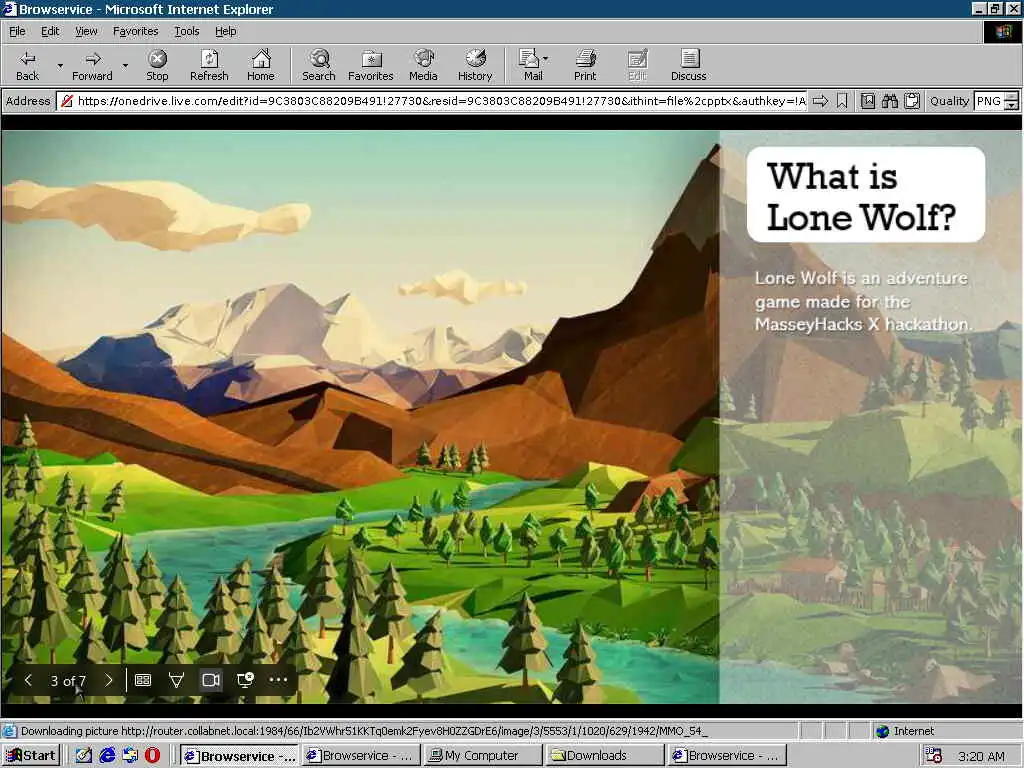The height and width of the screenshot is (768, 1024).
Task: Expand the Mail dropdown arrow
Action: (x=546, y=59)
